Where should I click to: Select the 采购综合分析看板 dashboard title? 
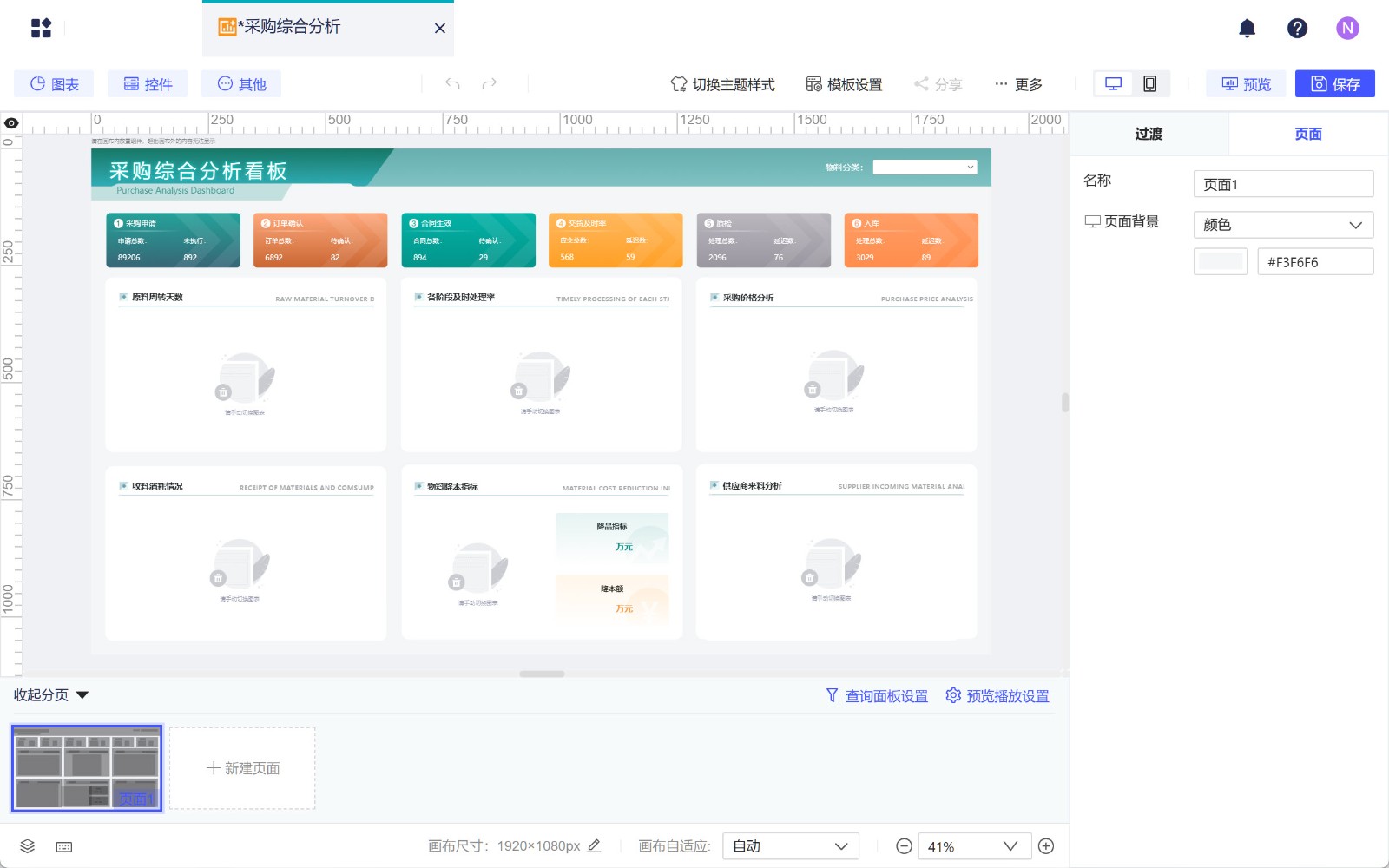(198, 171)
